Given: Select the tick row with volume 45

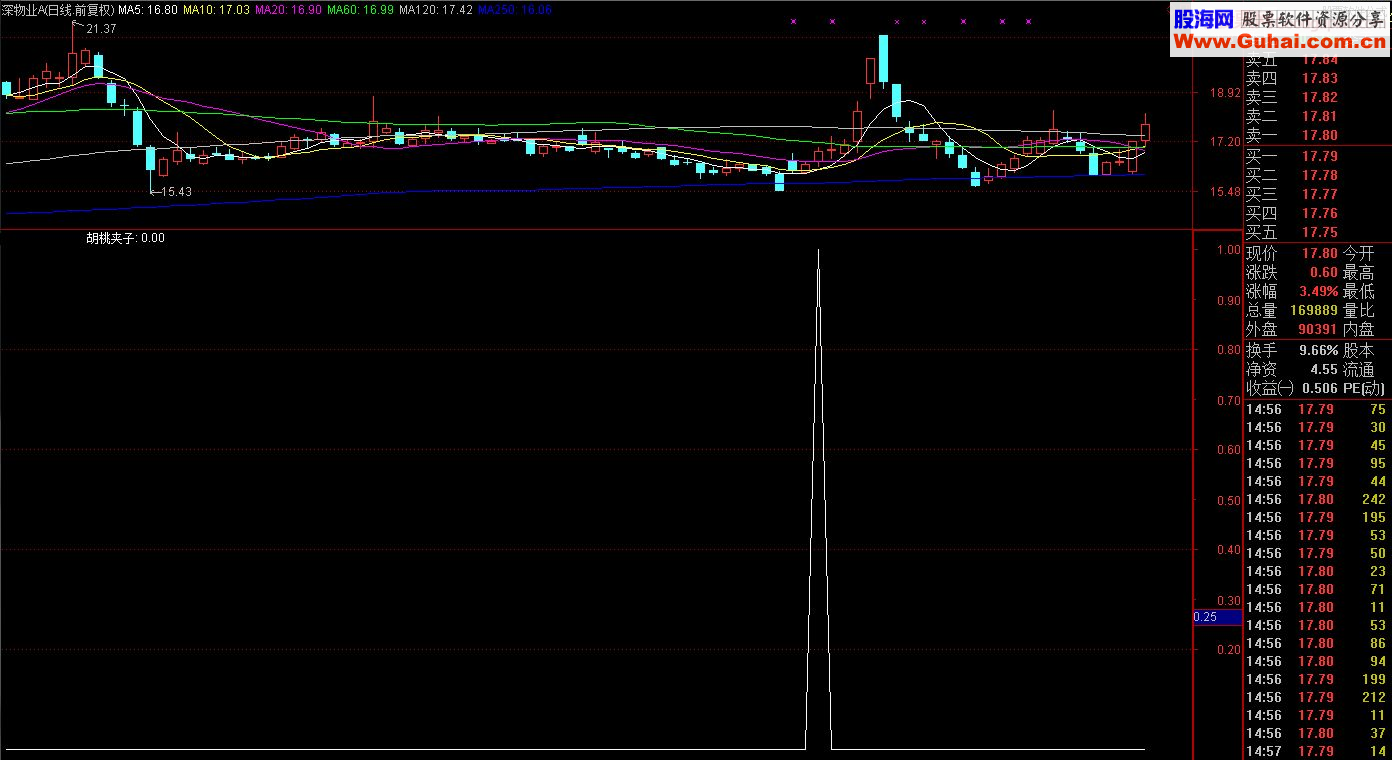Looking at the screenshot, I should [1317, 445].
